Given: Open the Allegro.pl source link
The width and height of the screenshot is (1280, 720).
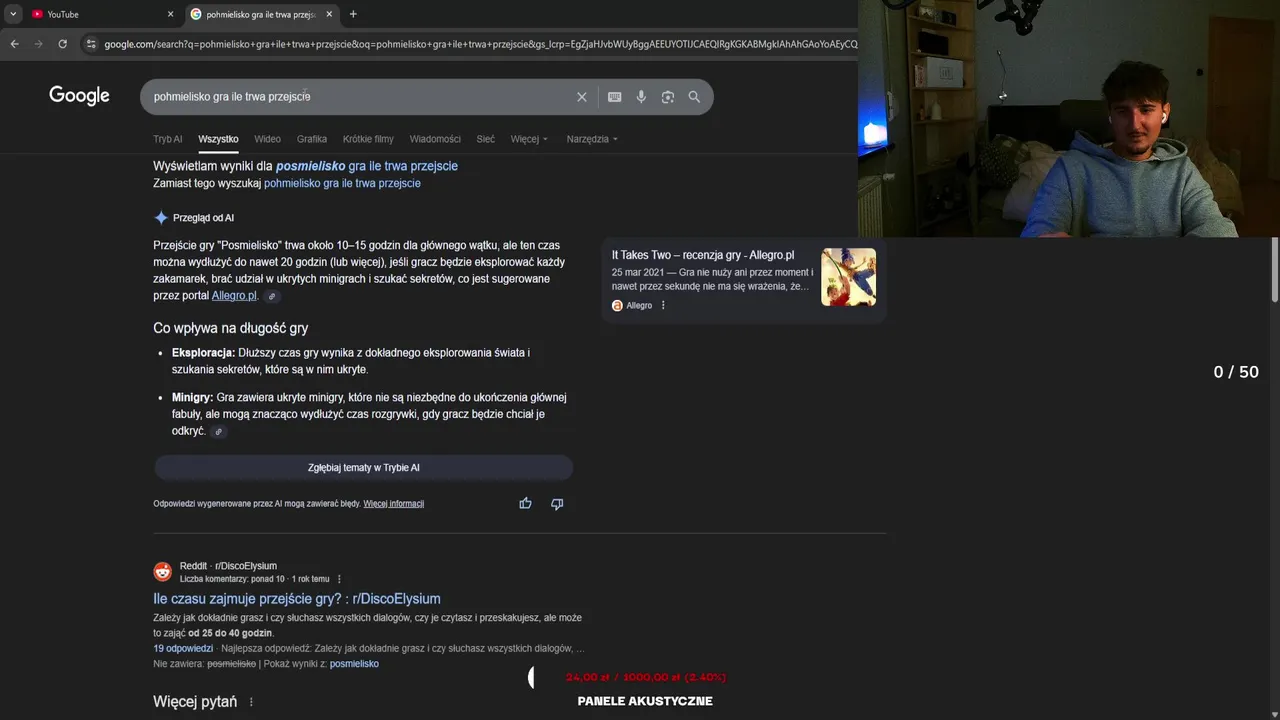Looking at the screenshot, I should pyautogui.click(x=234, y=296).
